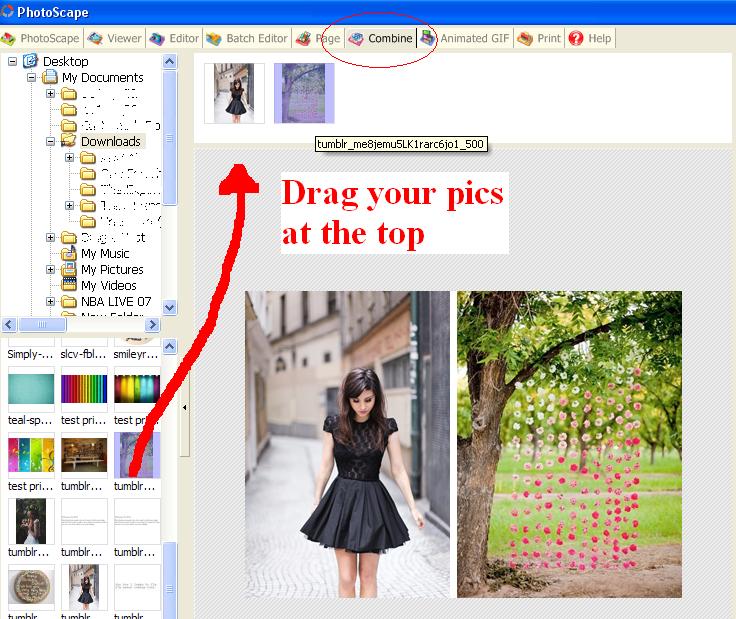Open the Animated GIF tab
Viewport: 736px width, 619px height.
pyautogui.click(x=465, y=38)
